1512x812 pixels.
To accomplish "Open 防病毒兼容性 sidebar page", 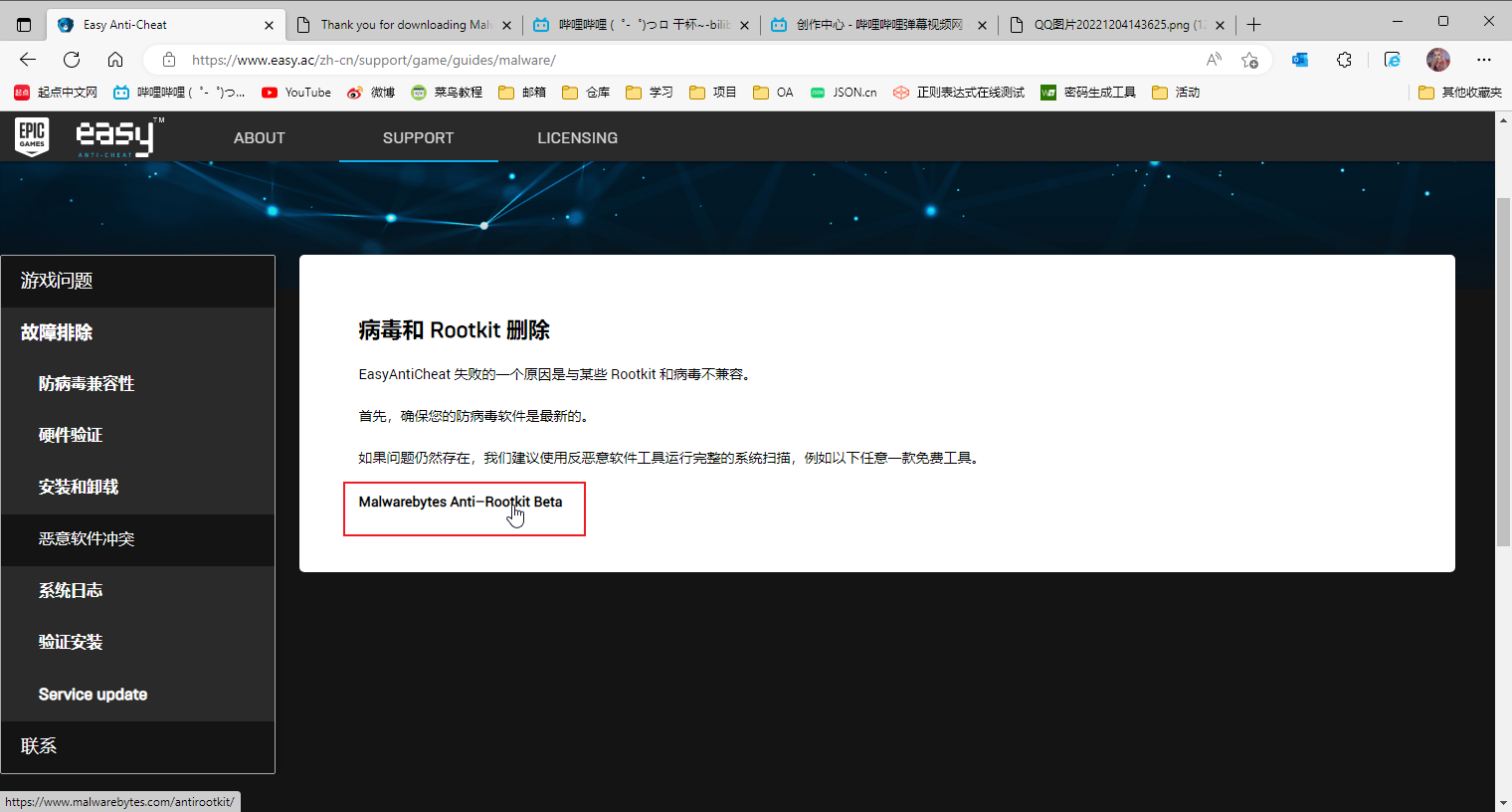I will pos(137,385).
